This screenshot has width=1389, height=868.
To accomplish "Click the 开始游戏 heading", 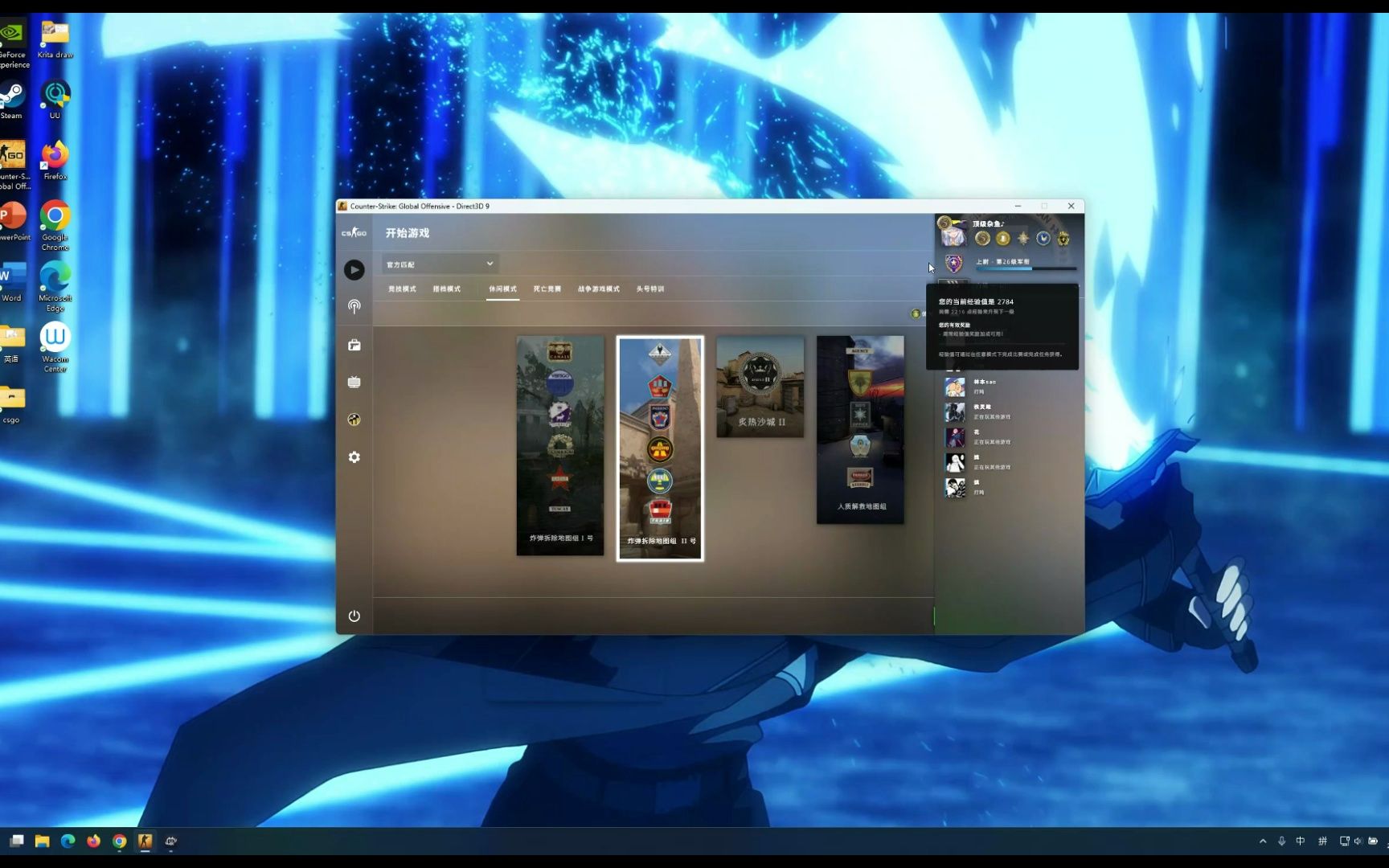I will coord(408,233).
